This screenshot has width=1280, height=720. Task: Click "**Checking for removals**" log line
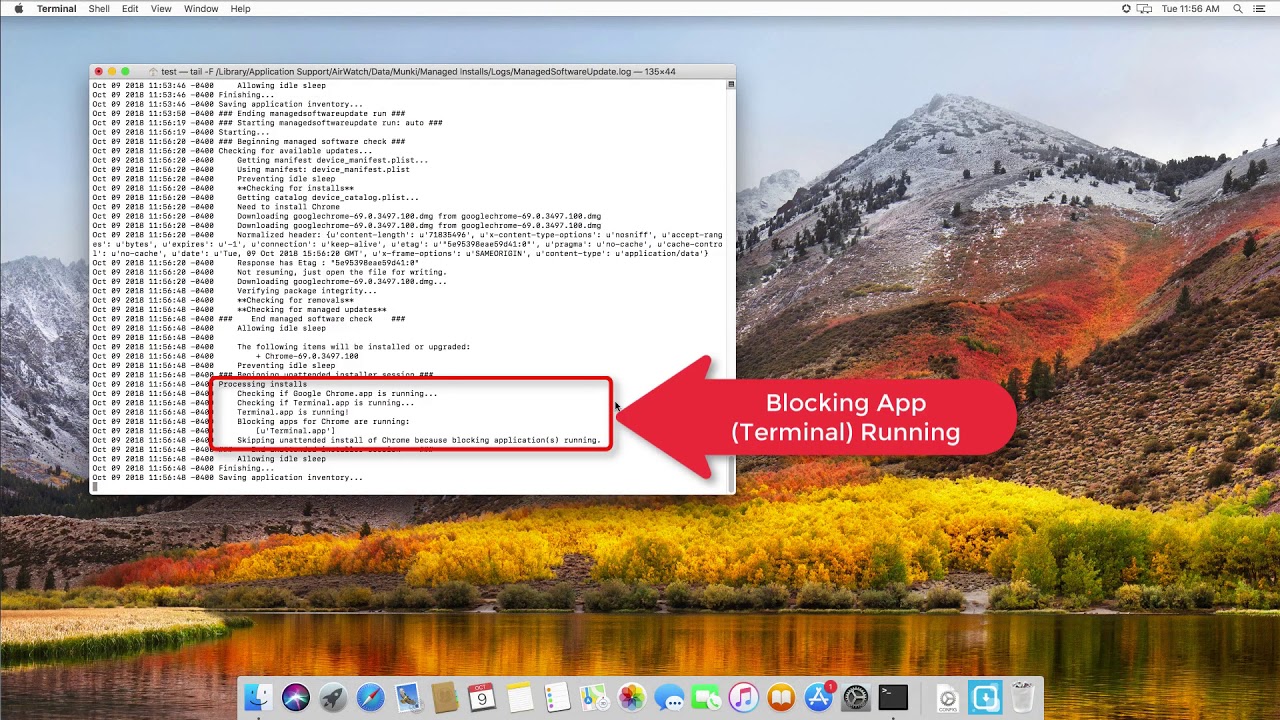295,300
